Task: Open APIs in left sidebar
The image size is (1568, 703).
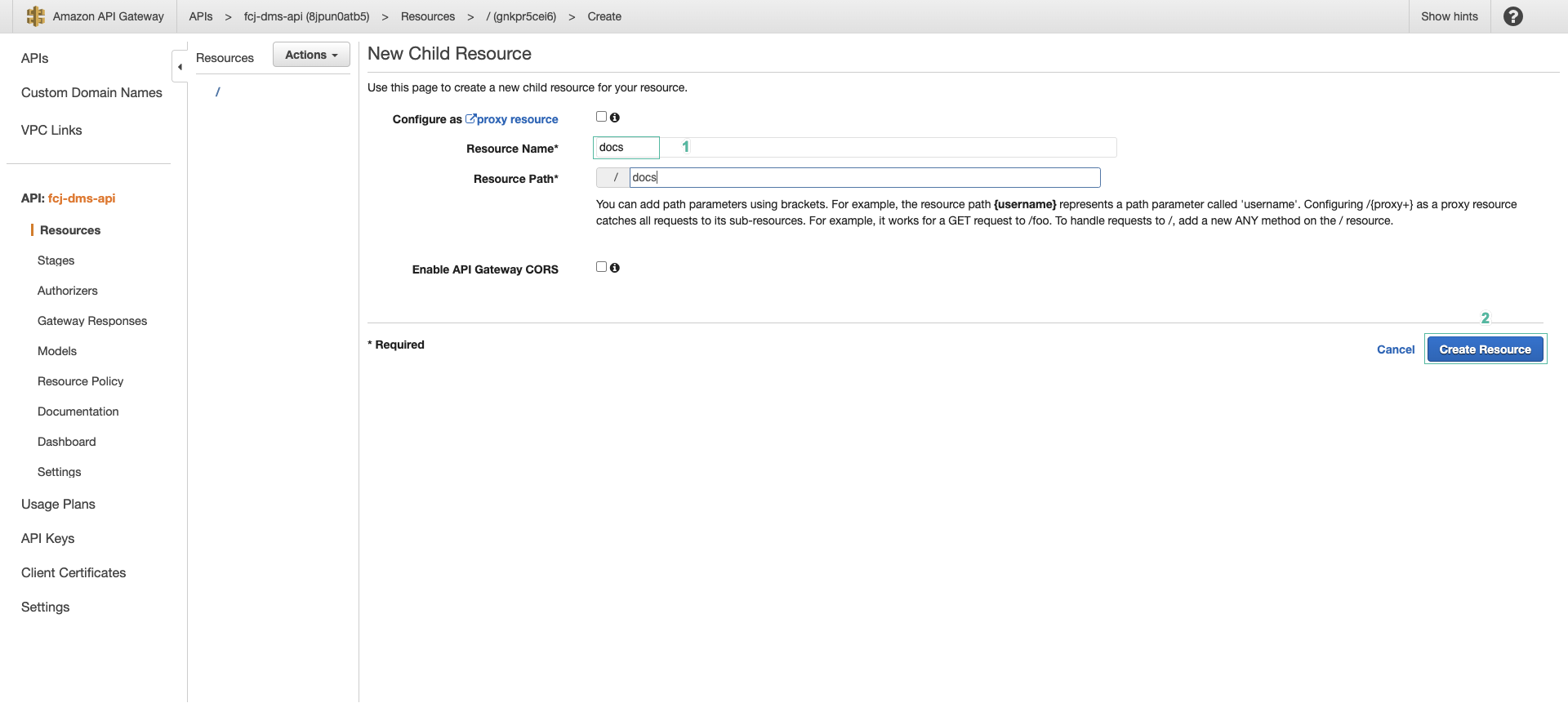Action: [35, 58]
